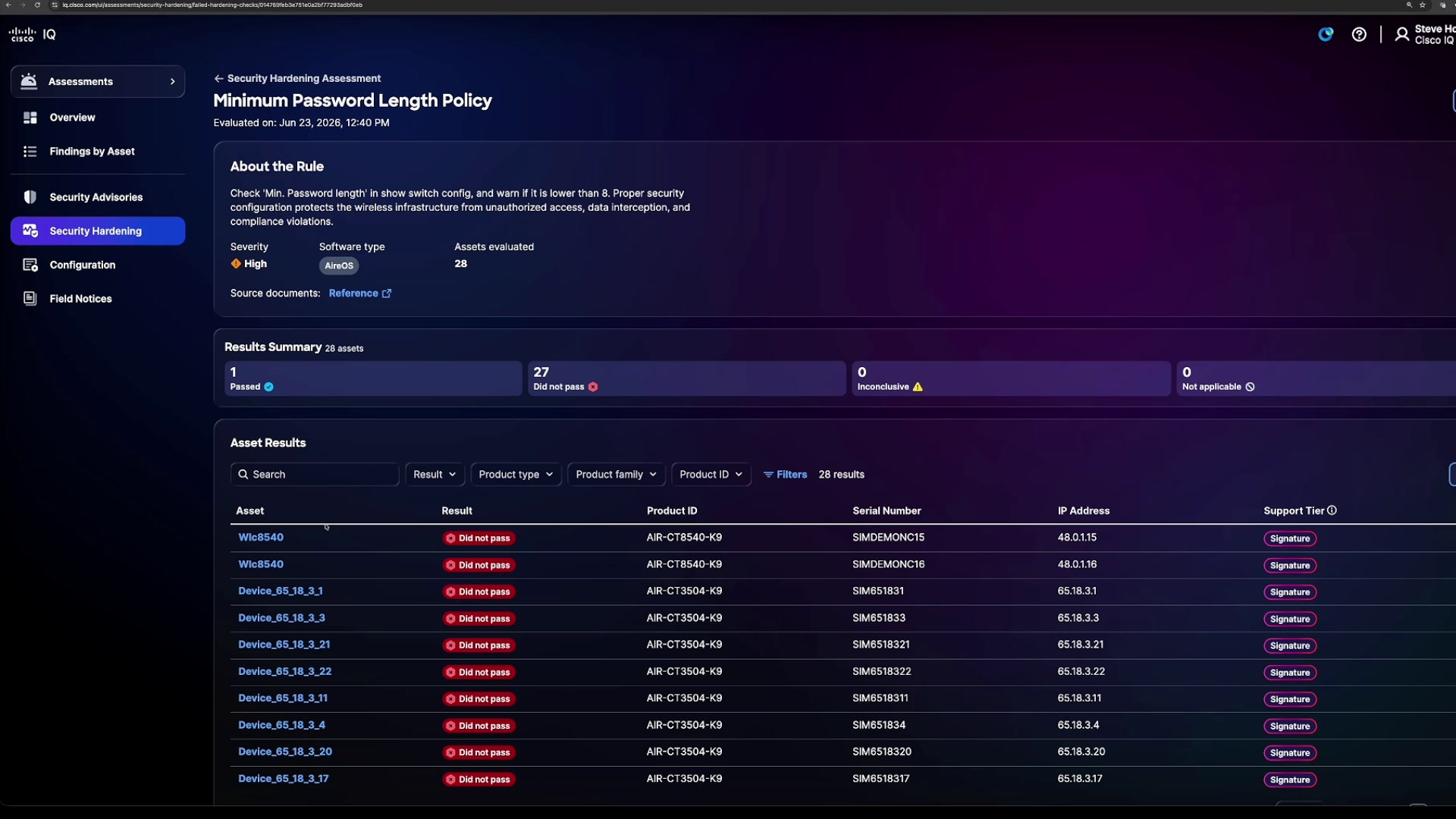Open the Product ID filter dropdown
Viewport: 1456px width, 819px height.
tap(711, 475)
